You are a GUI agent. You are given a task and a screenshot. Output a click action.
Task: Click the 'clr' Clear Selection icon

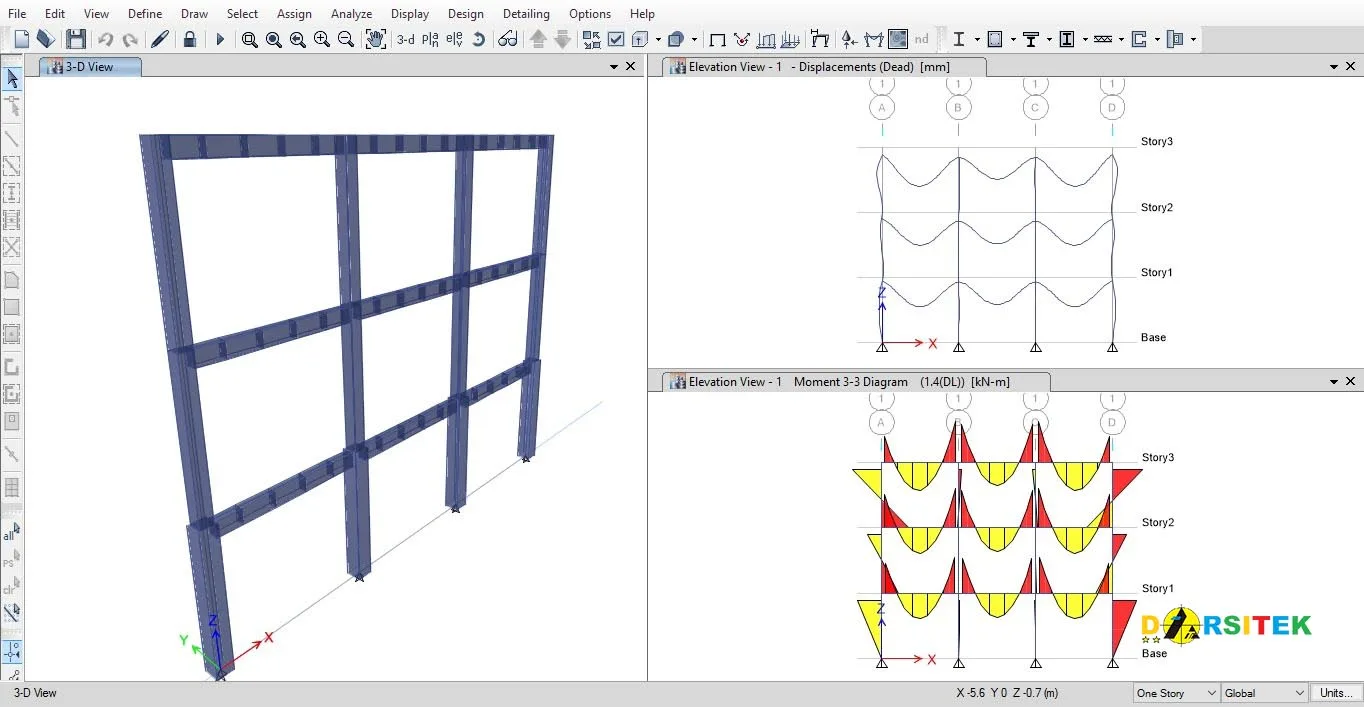11,585
